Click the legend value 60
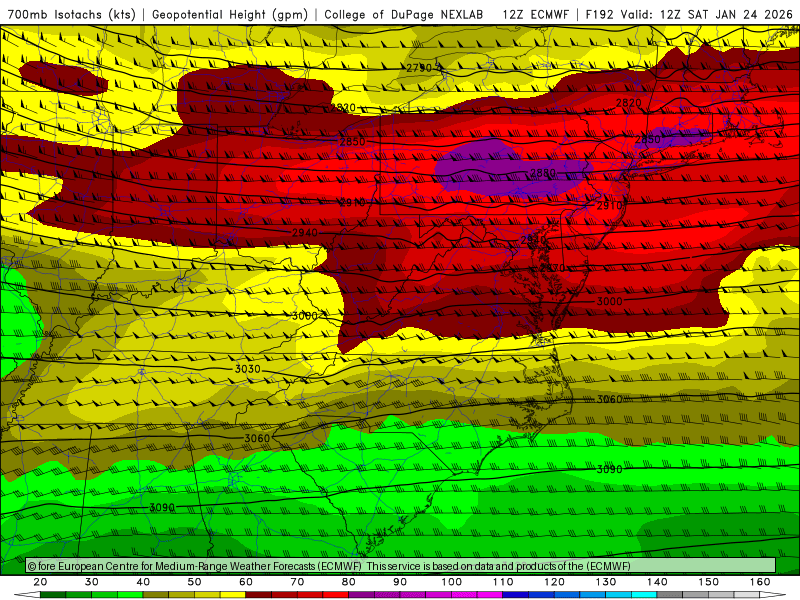The width and height of the screenshot is (800, 600). (246, 582)
